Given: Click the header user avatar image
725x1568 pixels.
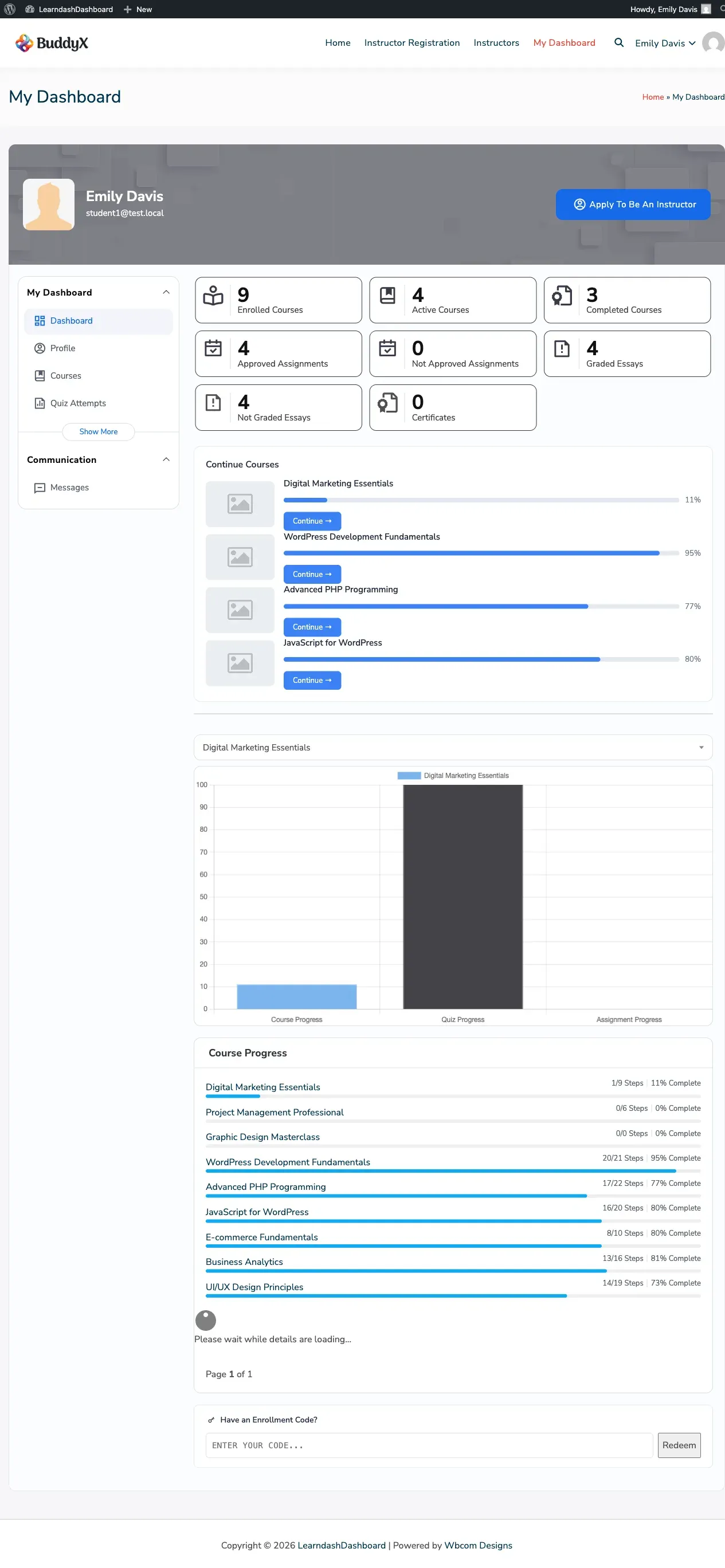Looking at the screenshot, I should coord(714,42).
